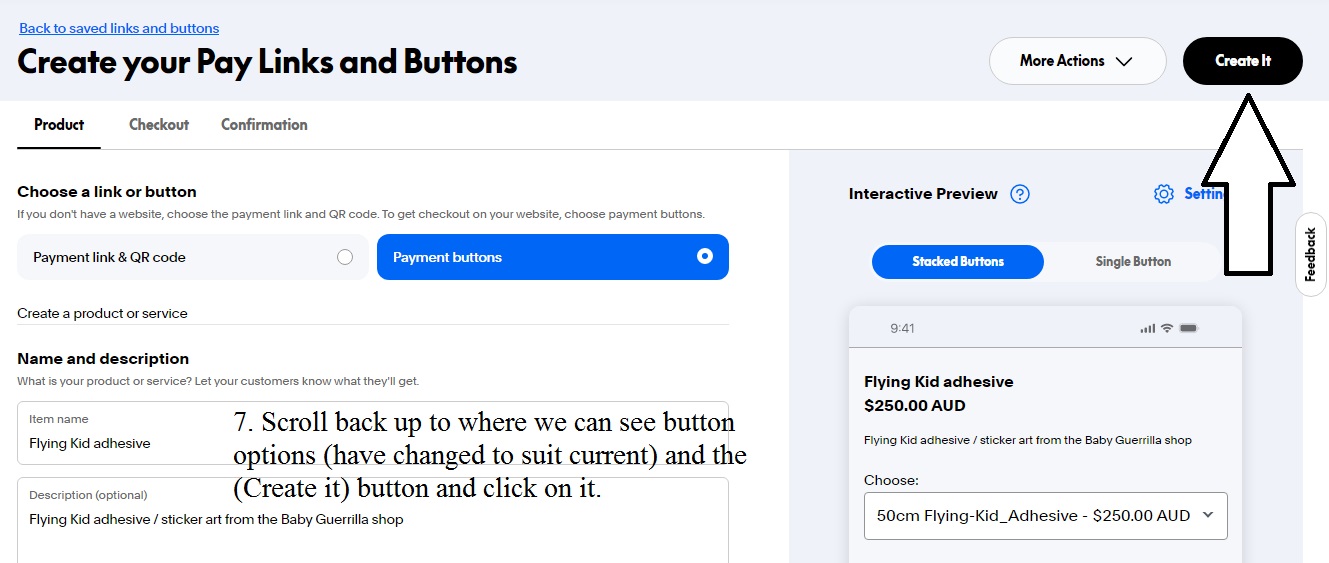
Task: Open the Settings gear icon
Action: click(x=1163, y=194)
